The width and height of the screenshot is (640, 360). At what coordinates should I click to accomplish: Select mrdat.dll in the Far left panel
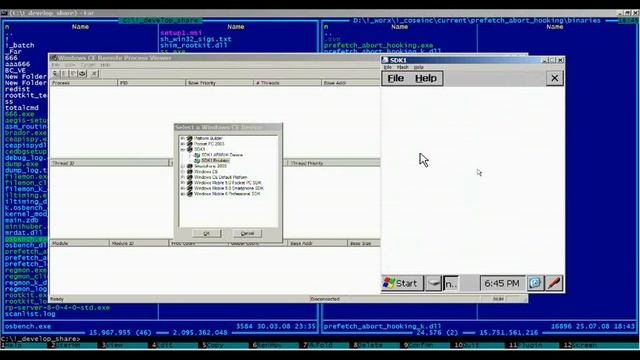click(24, 233)
